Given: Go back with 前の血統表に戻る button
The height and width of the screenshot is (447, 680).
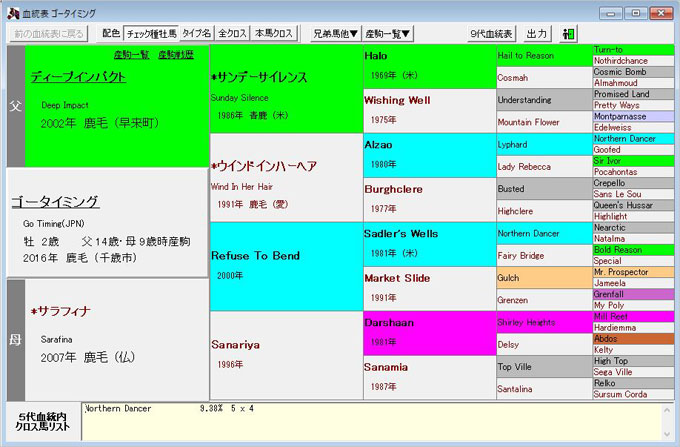Looking at the screenshot, I should (49, 34).
